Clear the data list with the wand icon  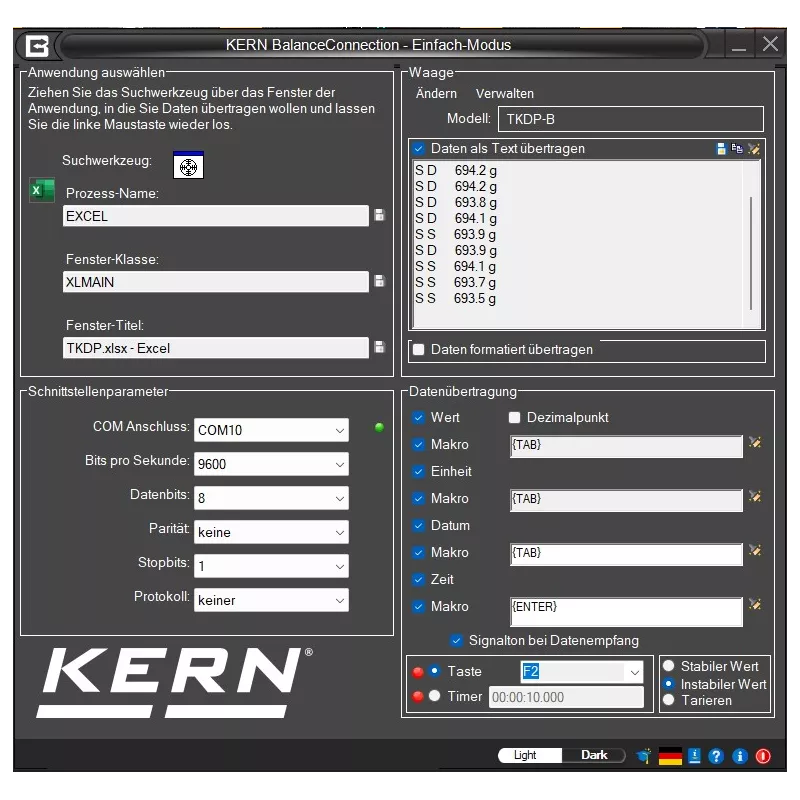[x=753, y=149]
